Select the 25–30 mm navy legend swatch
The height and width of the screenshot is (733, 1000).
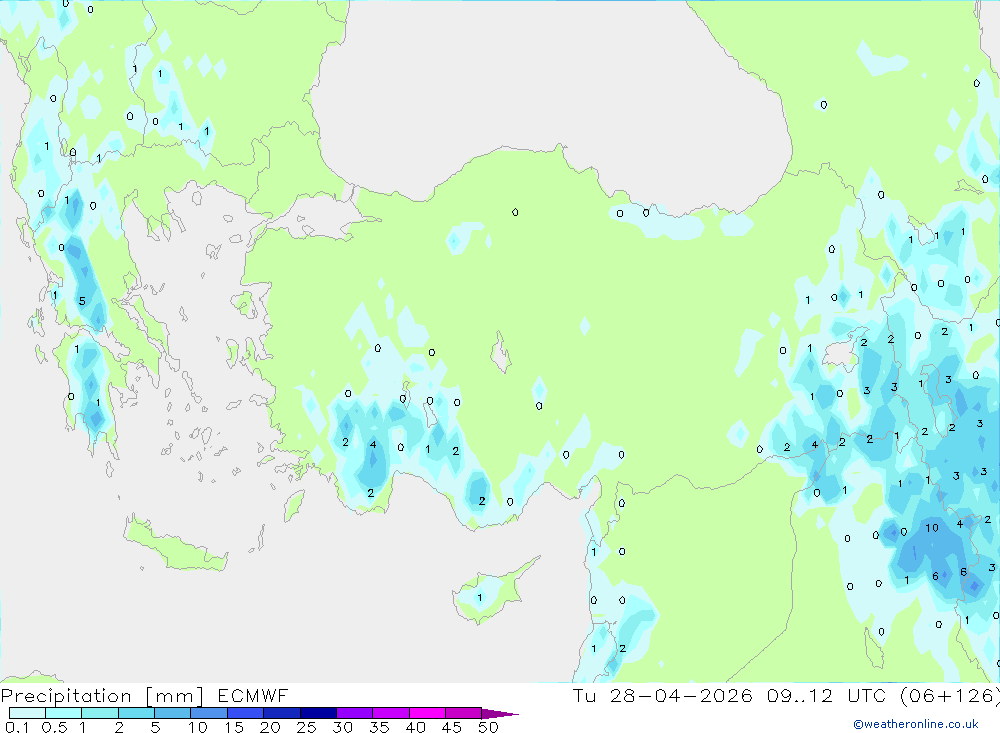318,713
